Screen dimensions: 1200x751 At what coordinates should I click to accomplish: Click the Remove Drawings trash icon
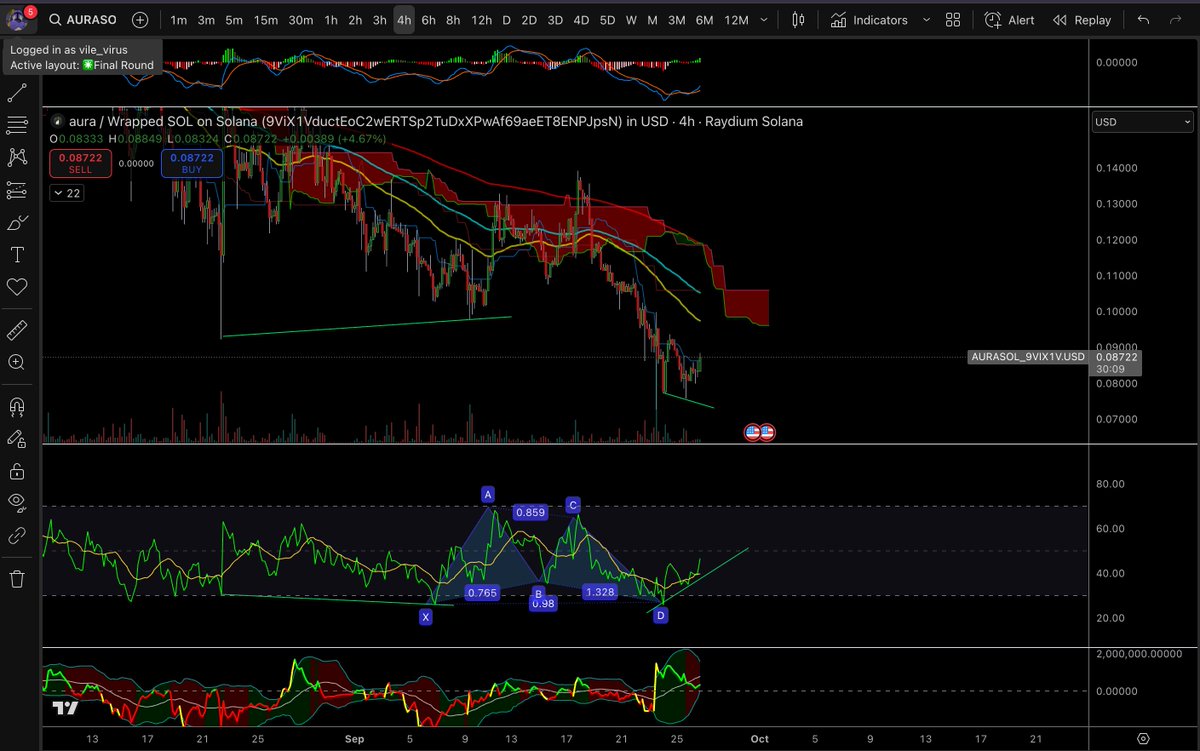point(16,577)
